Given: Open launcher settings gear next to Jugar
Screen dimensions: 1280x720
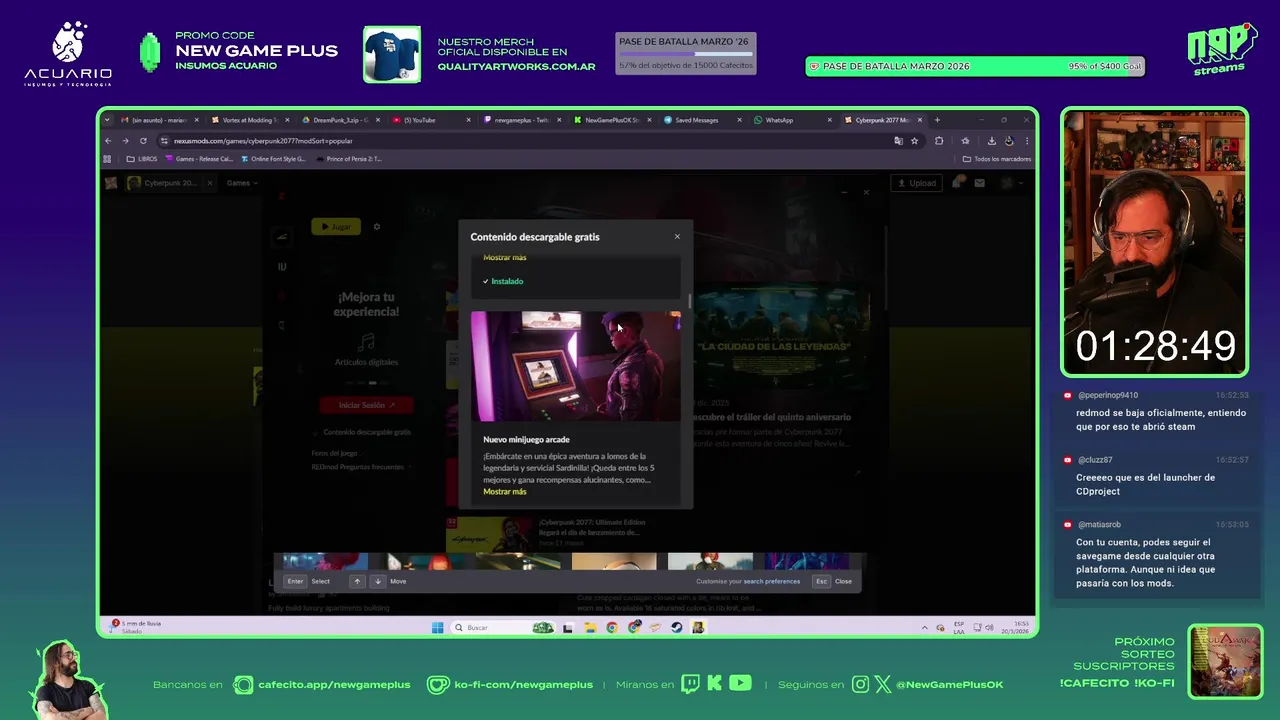Looking at the screenshot, I should (377, 227).
